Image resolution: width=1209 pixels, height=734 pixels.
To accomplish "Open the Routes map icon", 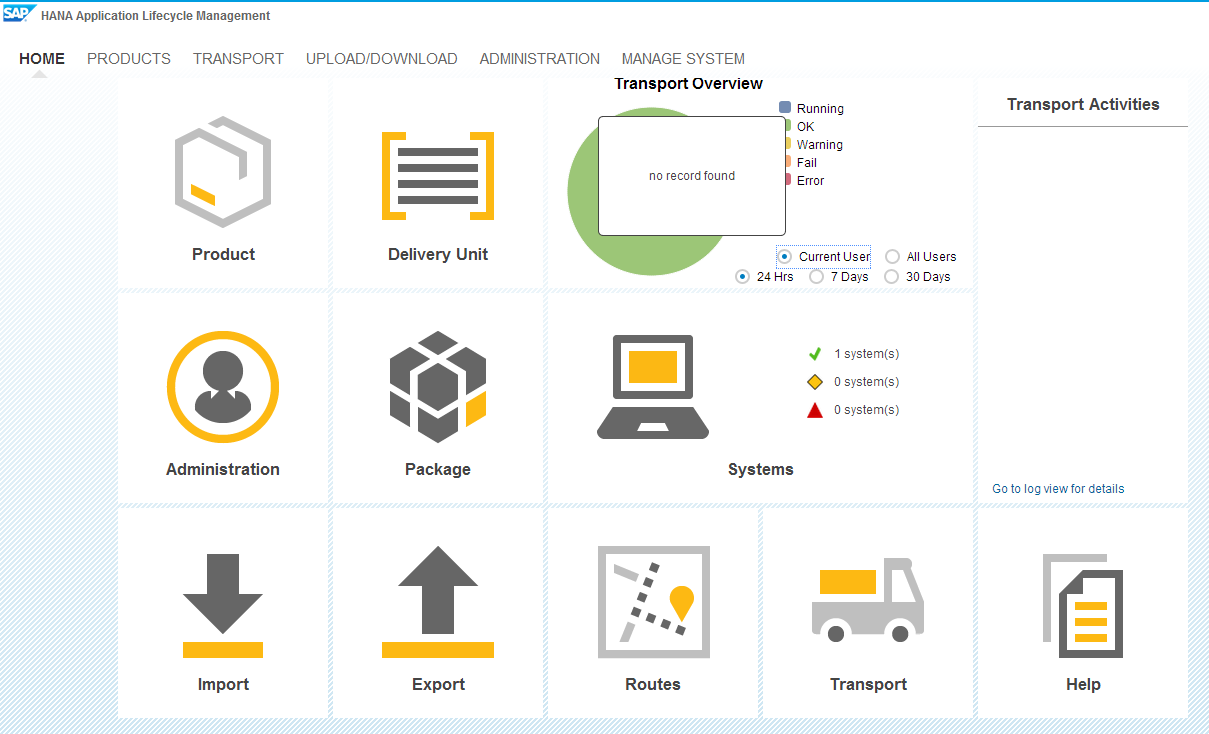I will (654, 602).
